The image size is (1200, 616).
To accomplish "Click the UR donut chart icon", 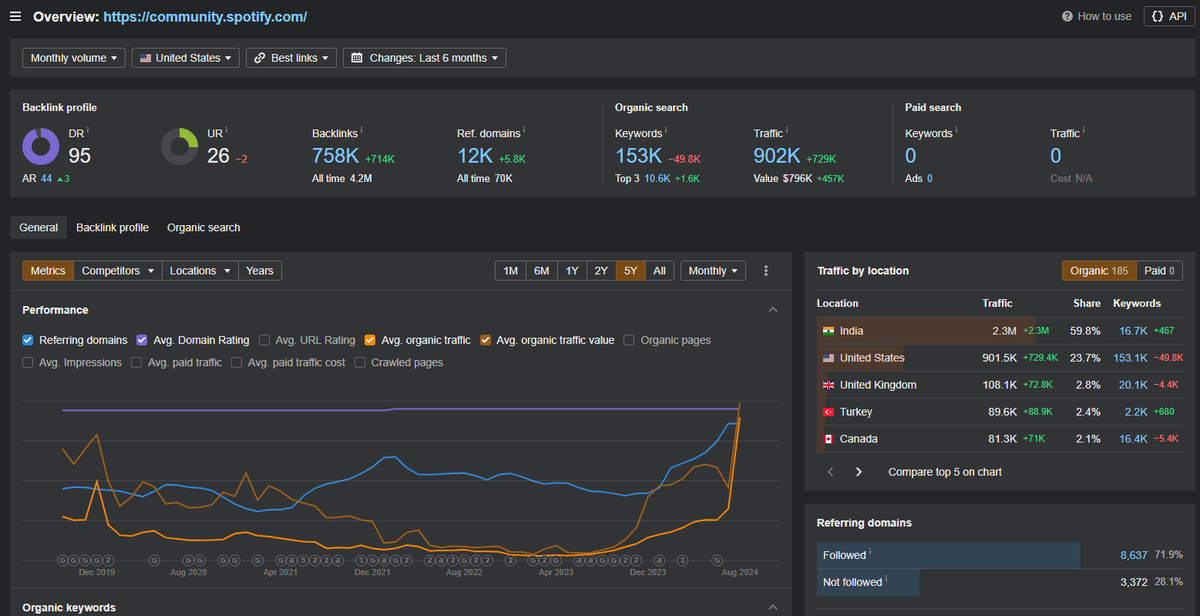I will click(x=180, y=147).
